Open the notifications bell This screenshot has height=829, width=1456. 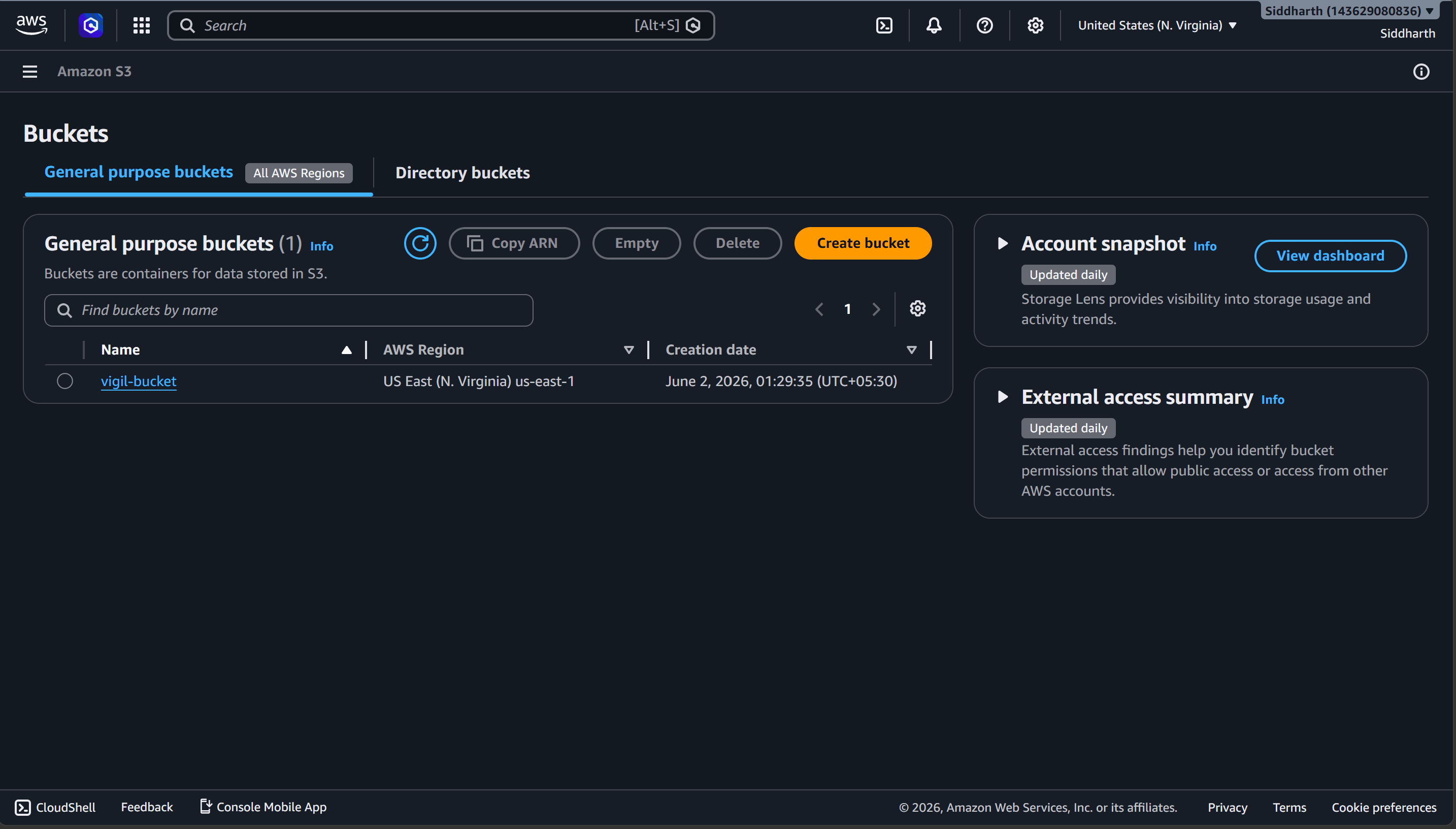tap(934, 25)
